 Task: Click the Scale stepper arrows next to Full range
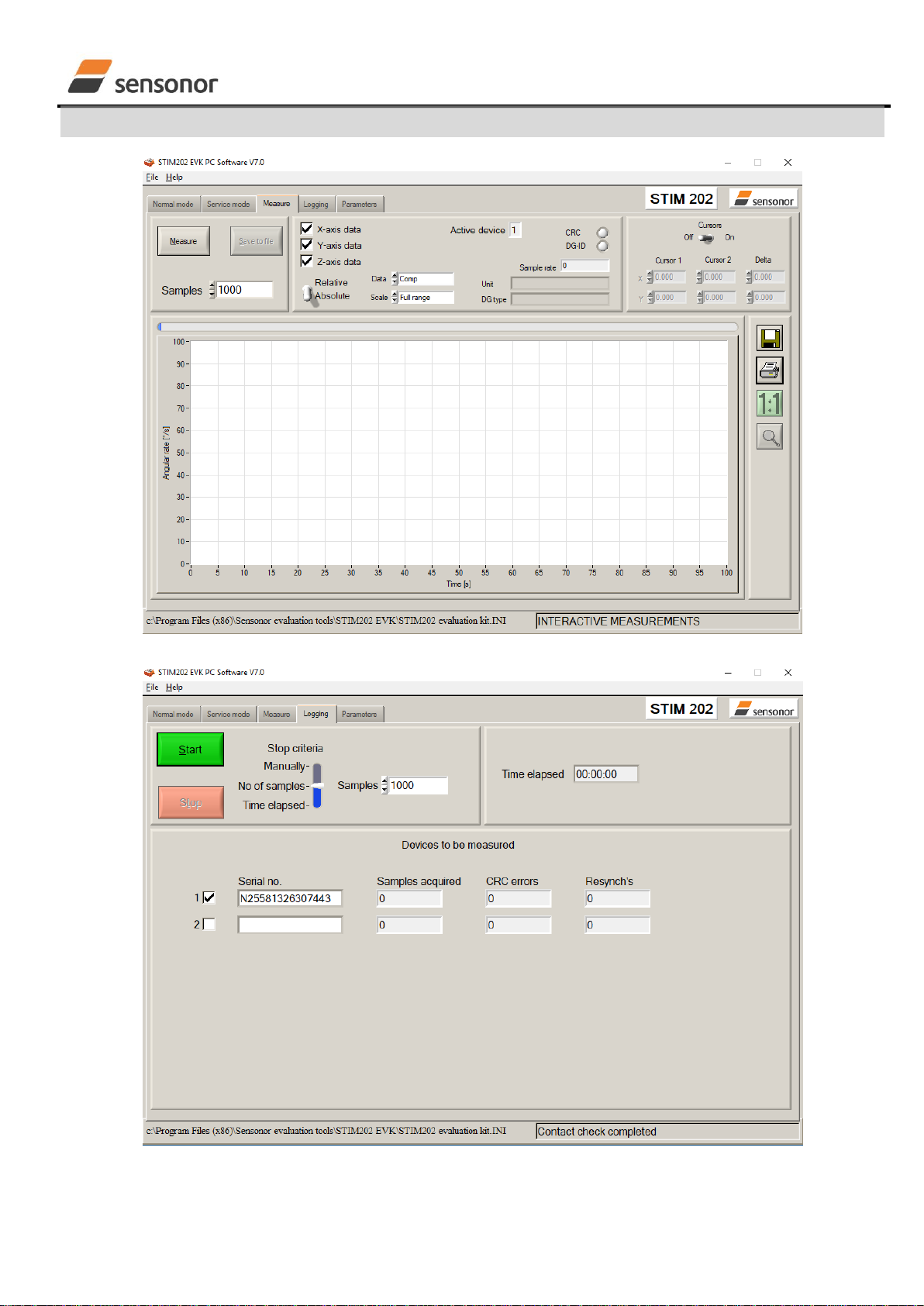point(395,298)
